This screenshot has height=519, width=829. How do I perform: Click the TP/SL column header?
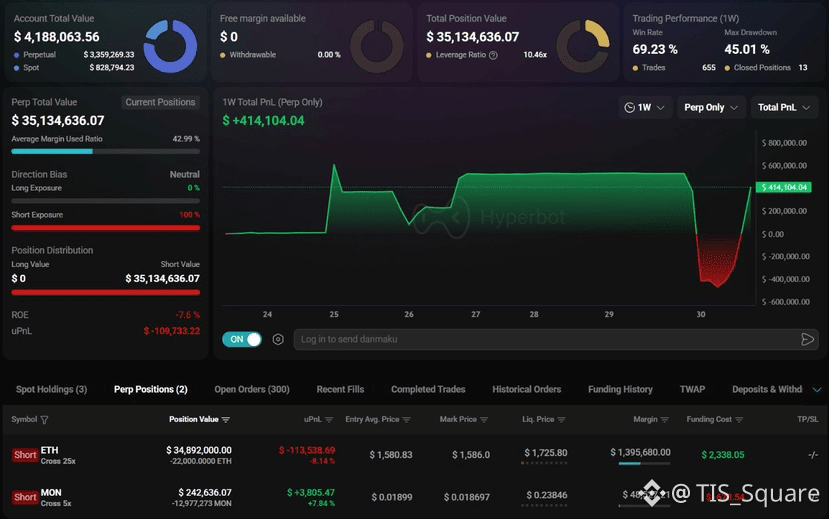(808, 420)
